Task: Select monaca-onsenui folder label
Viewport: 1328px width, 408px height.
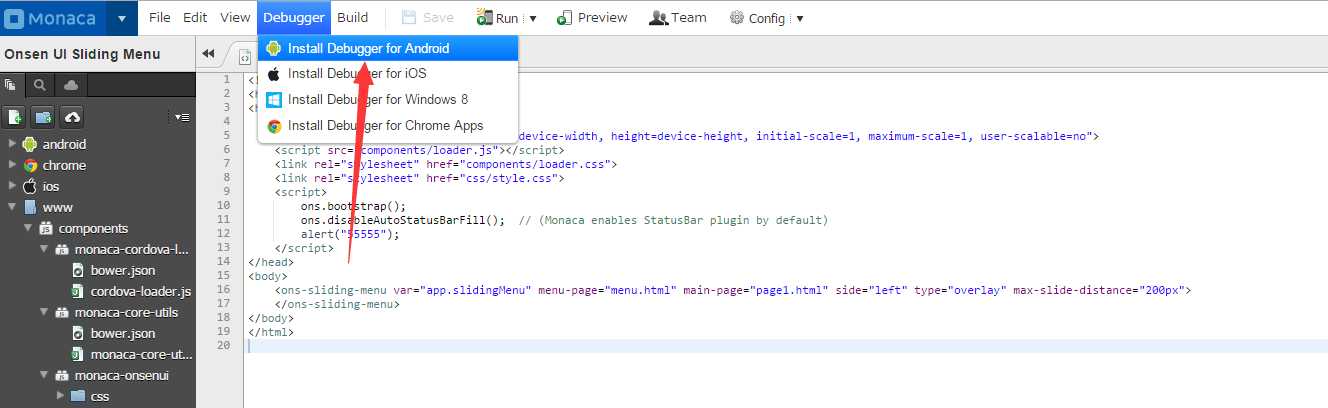Action: pos(122,375)
